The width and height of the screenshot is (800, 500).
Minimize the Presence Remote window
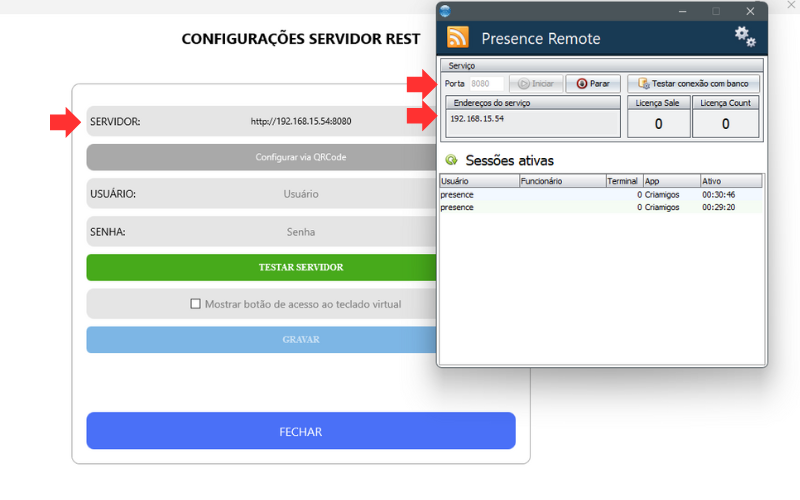(x=682, y=11)
